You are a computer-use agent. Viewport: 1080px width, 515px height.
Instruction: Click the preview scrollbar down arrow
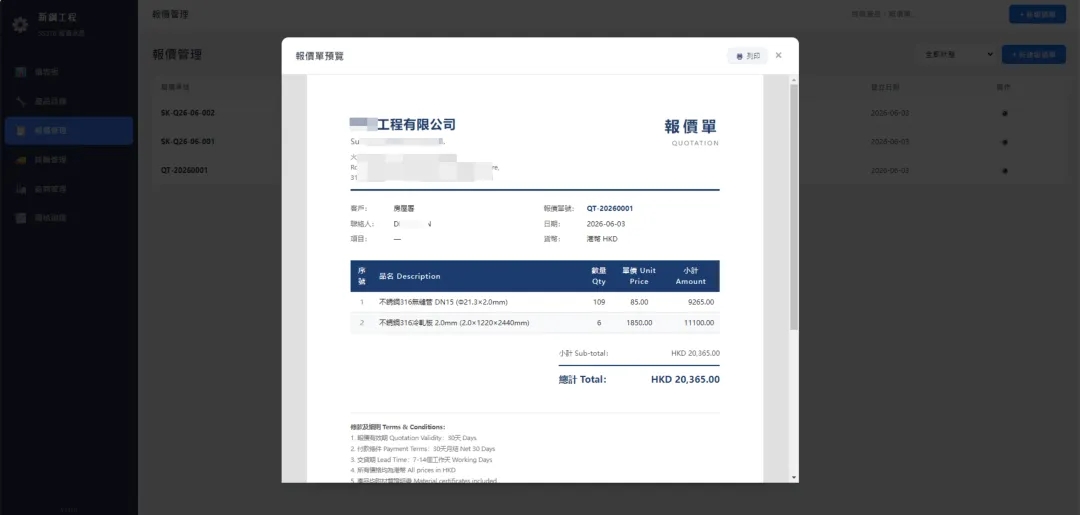793,477
